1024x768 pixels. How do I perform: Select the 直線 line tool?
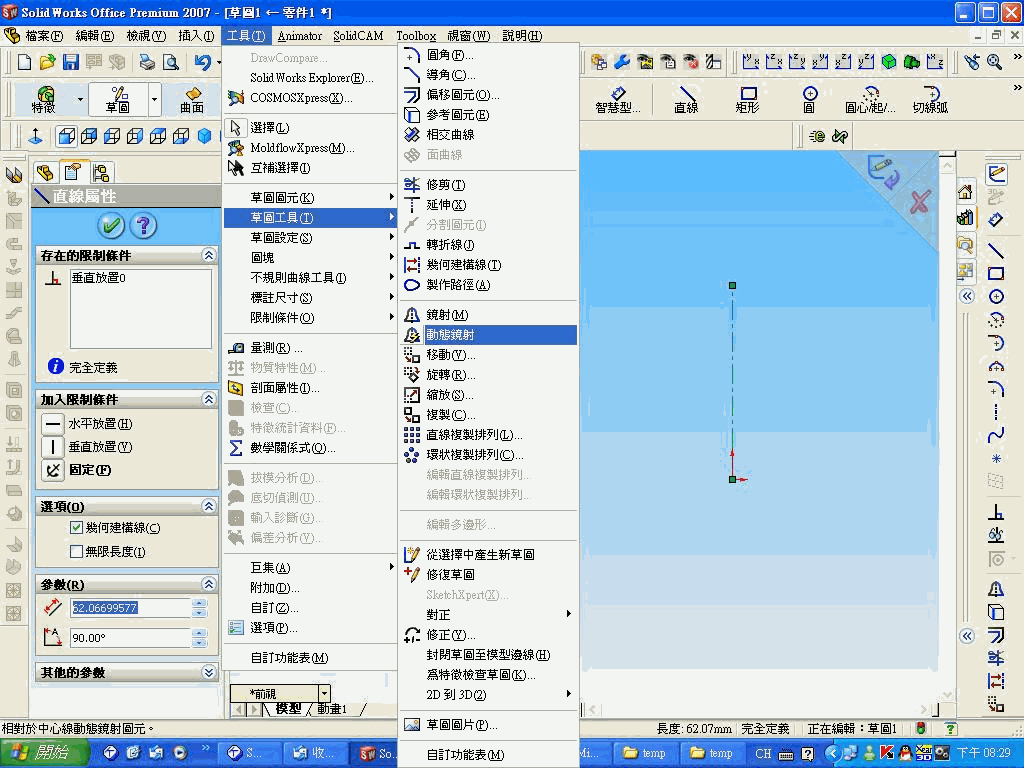pos(686,99)
